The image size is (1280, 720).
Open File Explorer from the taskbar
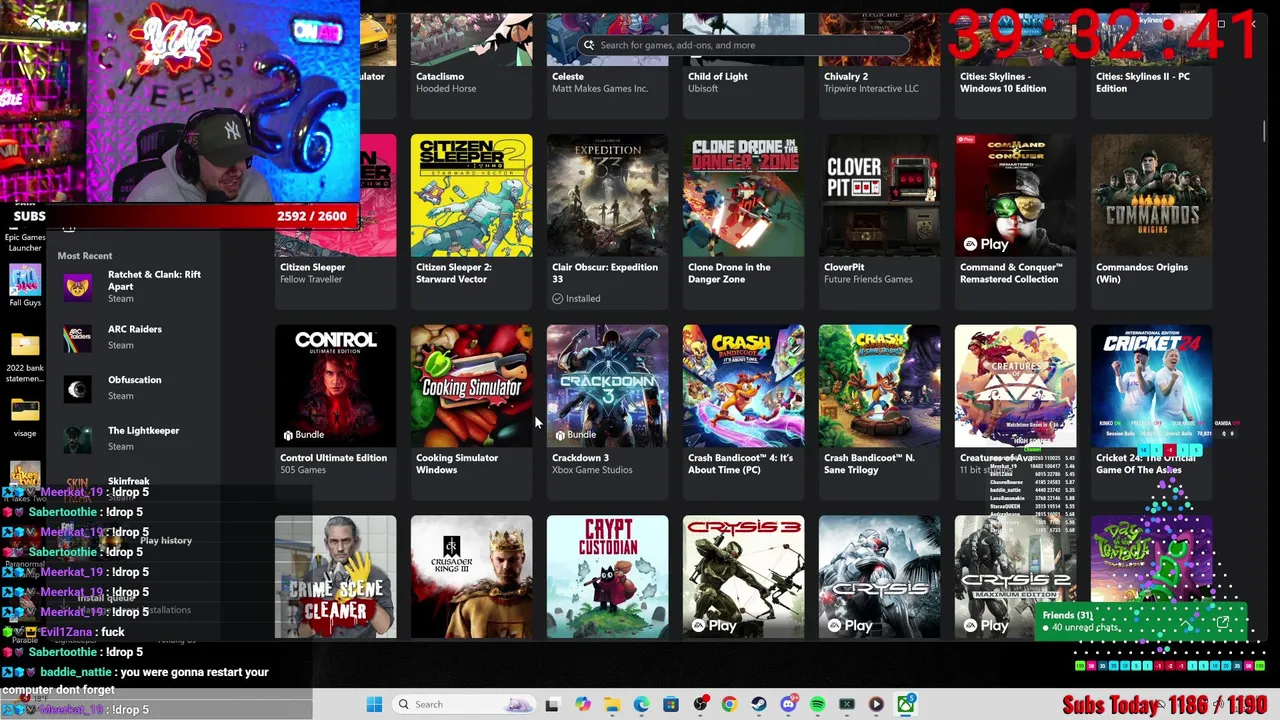(612, 704)
